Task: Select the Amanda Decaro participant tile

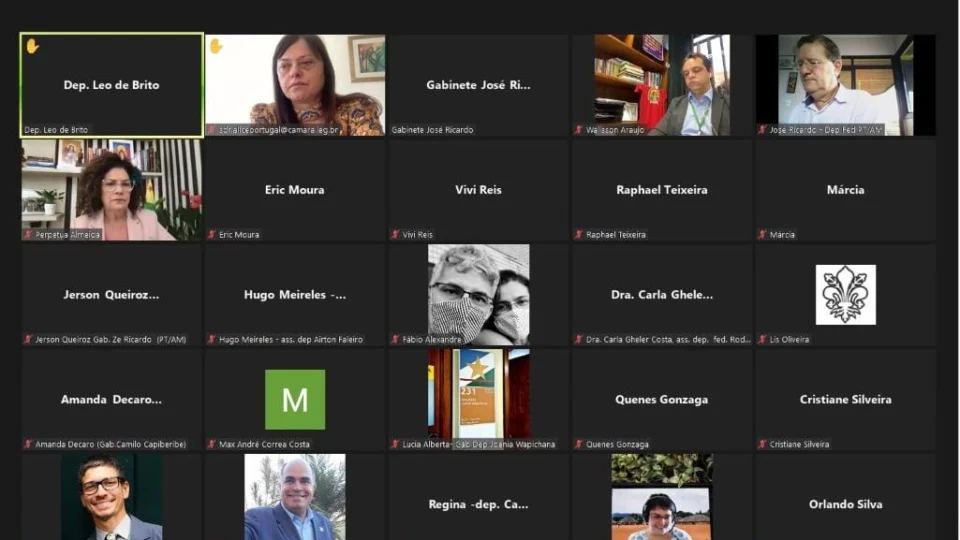Action: [x=112, y=399]
